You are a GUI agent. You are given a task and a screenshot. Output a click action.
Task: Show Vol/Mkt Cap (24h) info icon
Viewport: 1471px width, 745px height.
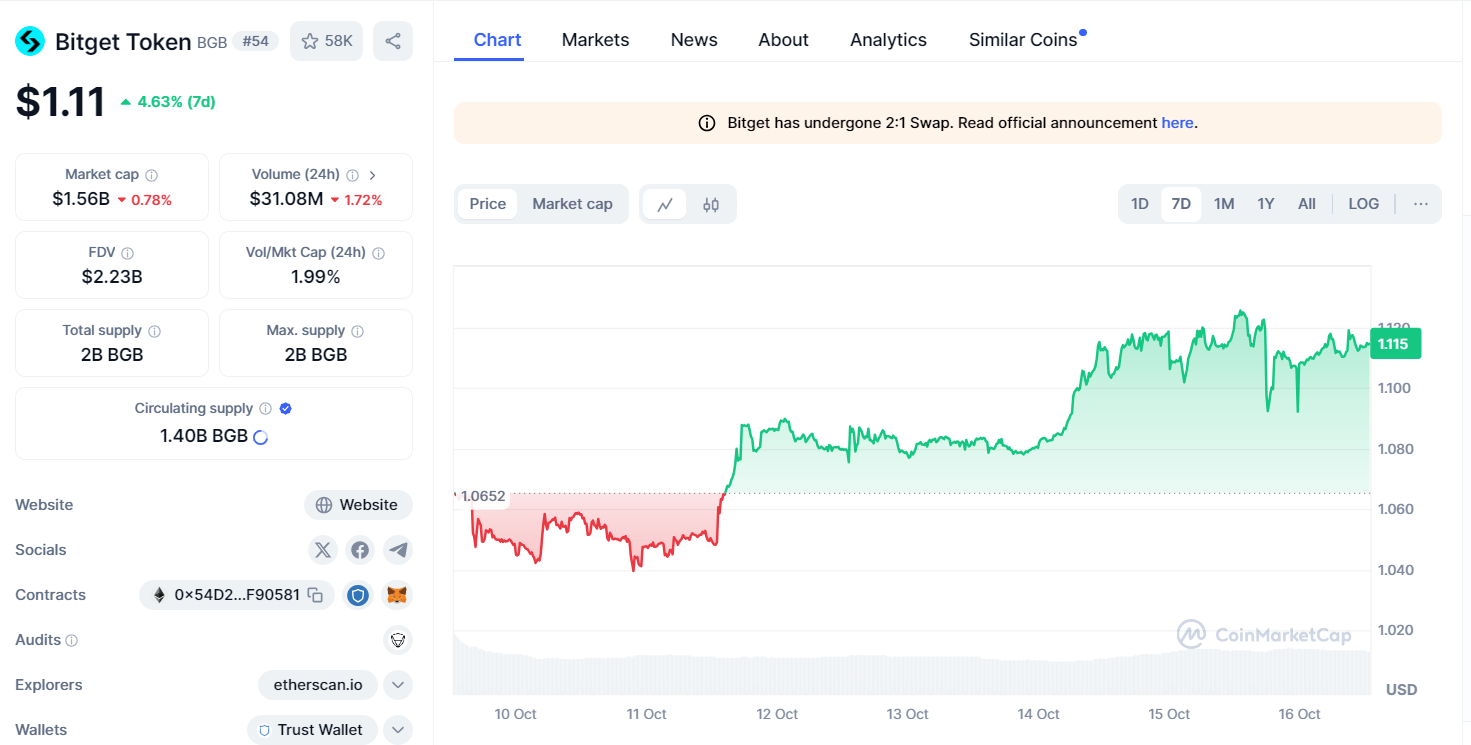379,253
